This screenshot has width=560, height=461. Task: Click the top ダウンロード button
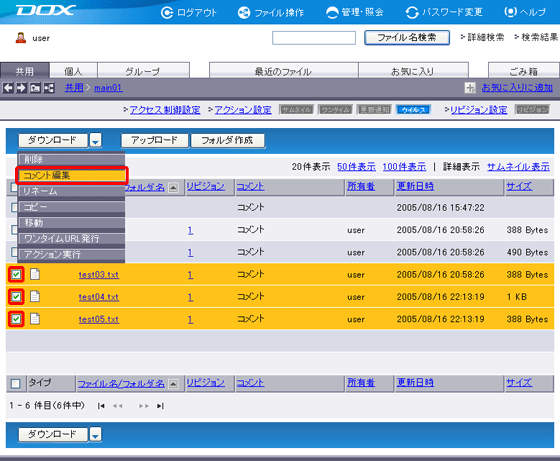point(53,140)
